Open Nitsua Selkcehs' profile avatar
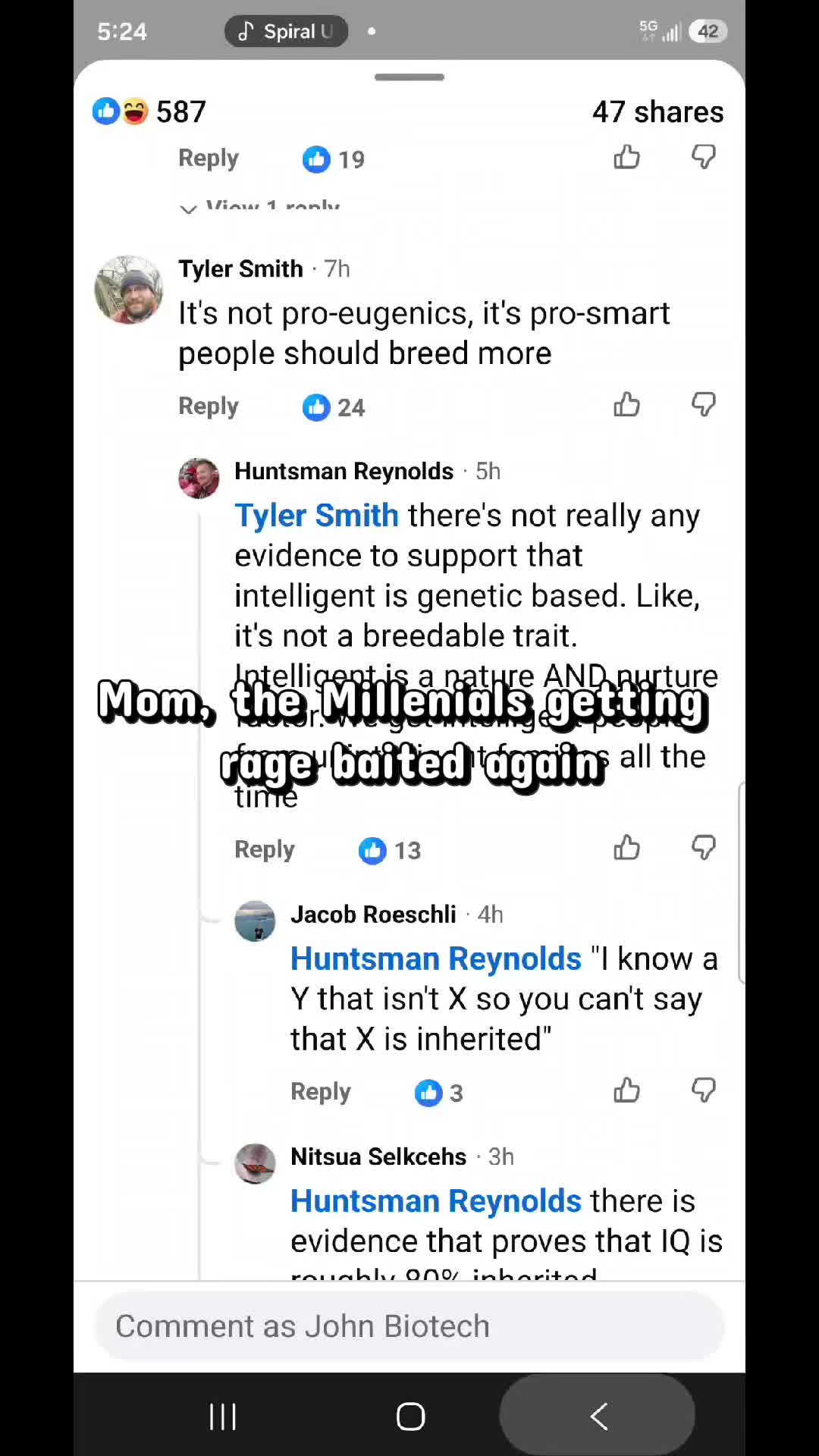This screenshot has width=819, height=1456. tap(255, 1163)
